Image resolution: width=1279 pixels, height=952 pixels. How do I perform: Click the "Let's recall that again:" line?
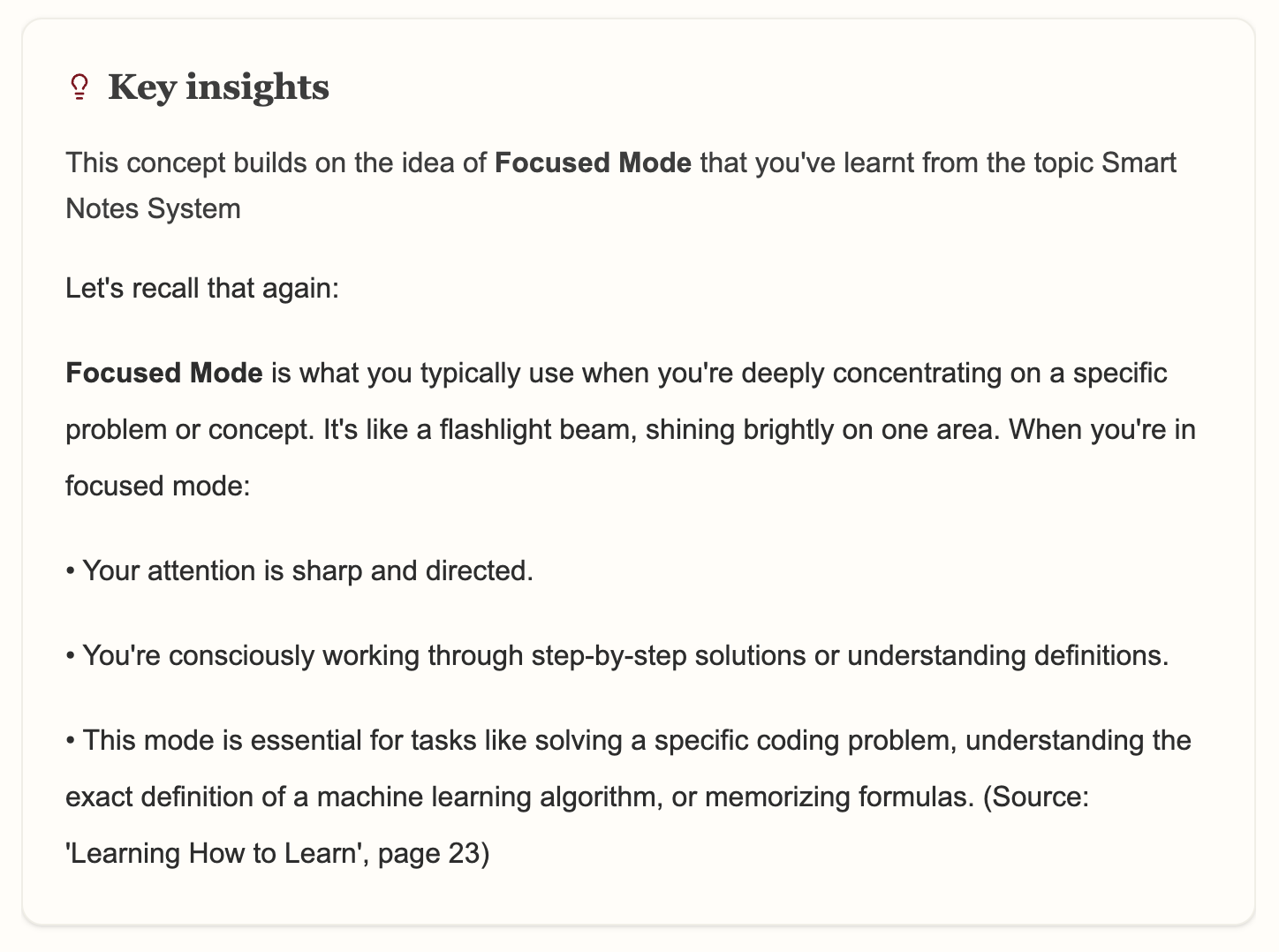point(202,289)
